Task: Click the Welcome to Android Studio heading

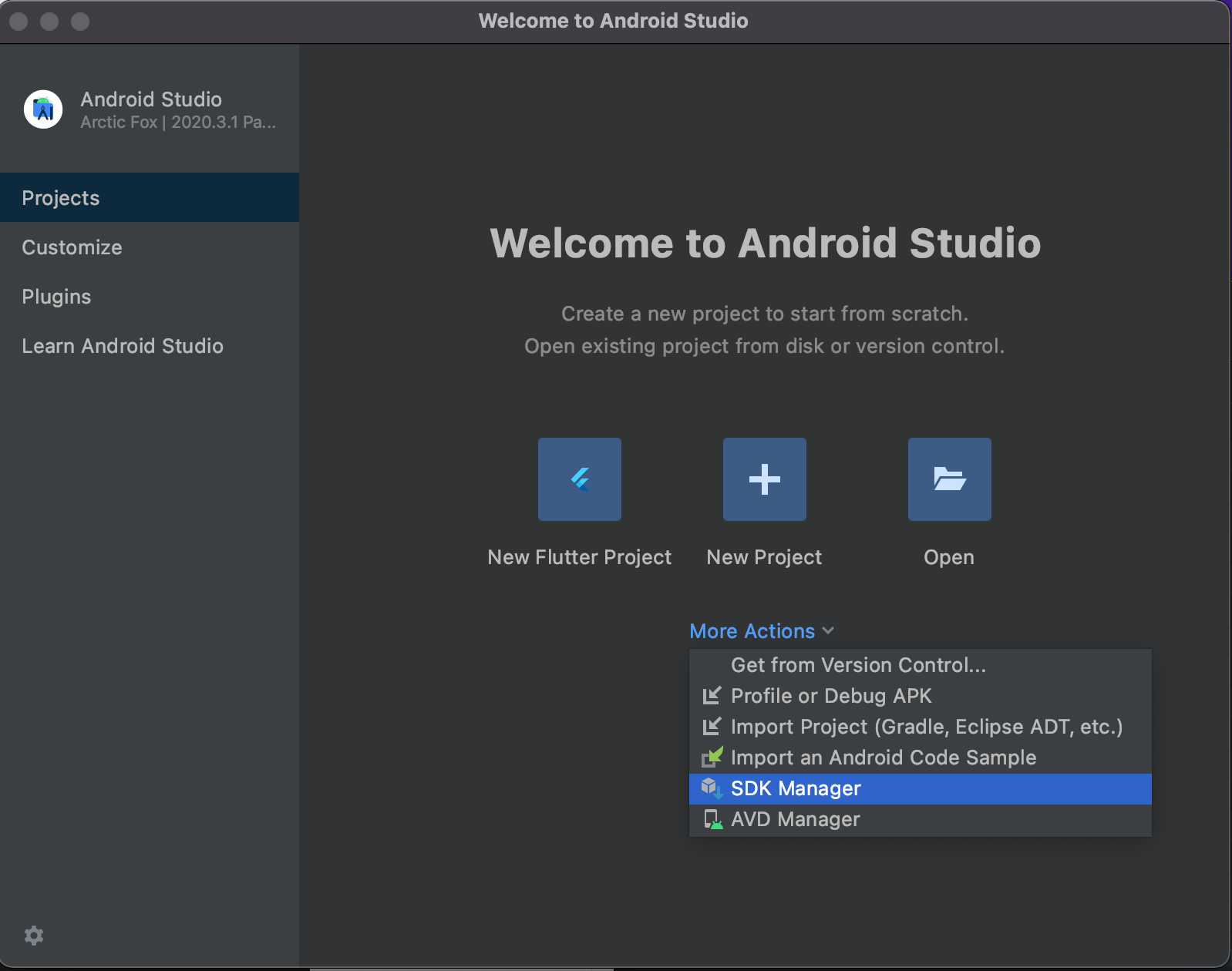Action: click(766, 244)
